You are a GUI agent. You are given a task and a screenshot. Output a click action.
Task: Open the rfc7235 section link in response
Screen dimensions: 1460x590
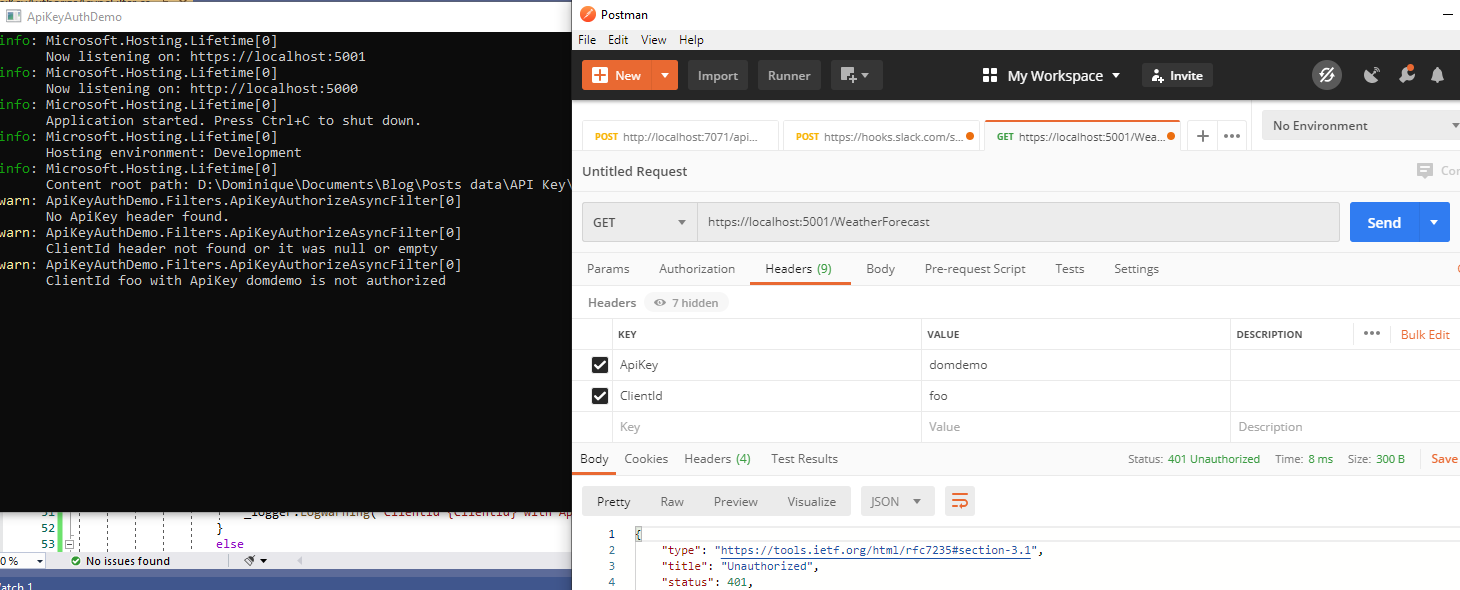pyautogui.click(x=875, y=551)
